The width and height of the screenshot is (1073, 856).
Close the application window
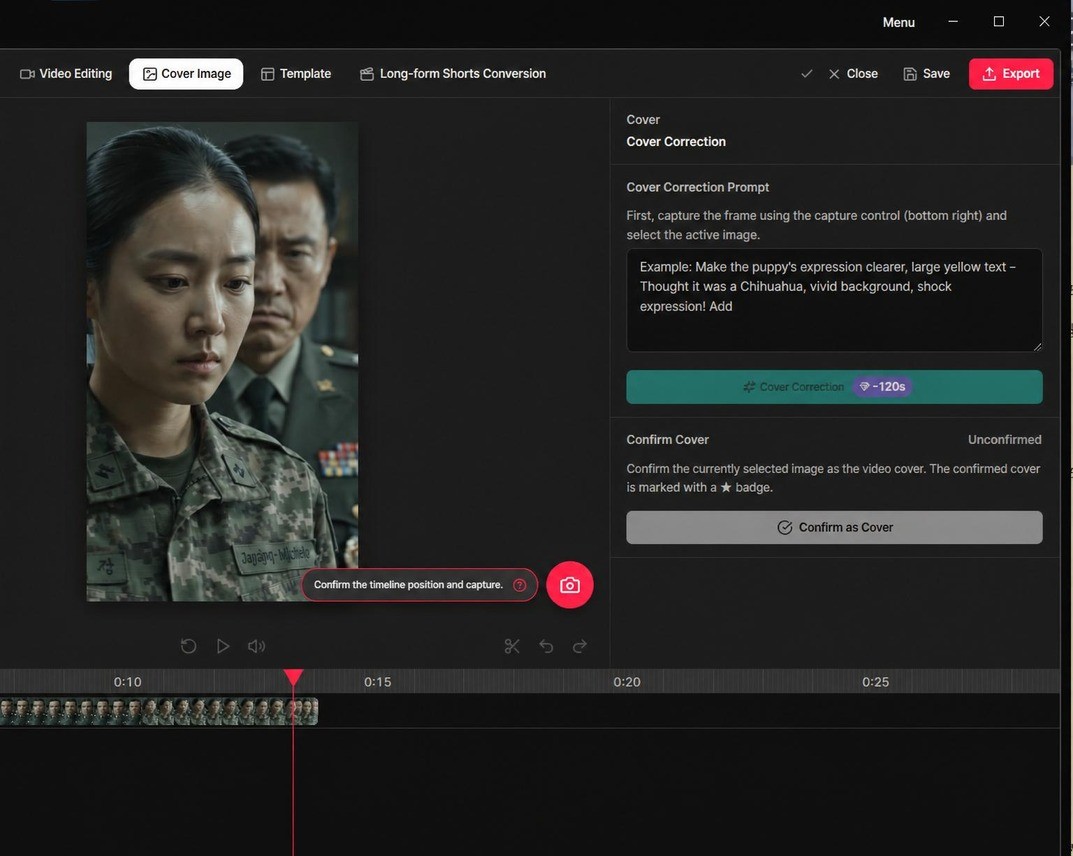(x=1044, y=22)
